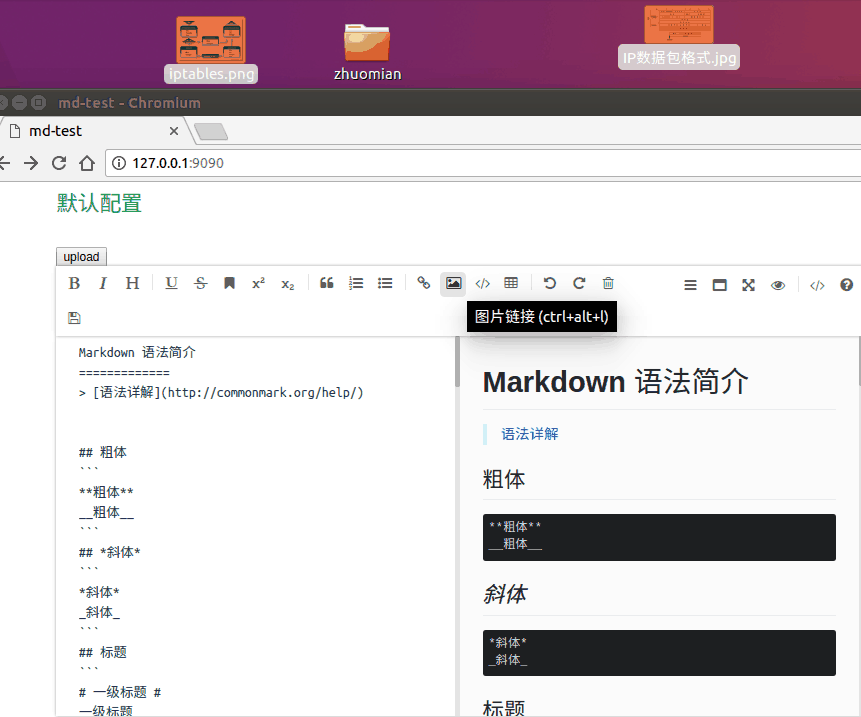Click the 斜体 heading in preview
Viewport: 861px width, 717px height.
pos(505,595)
